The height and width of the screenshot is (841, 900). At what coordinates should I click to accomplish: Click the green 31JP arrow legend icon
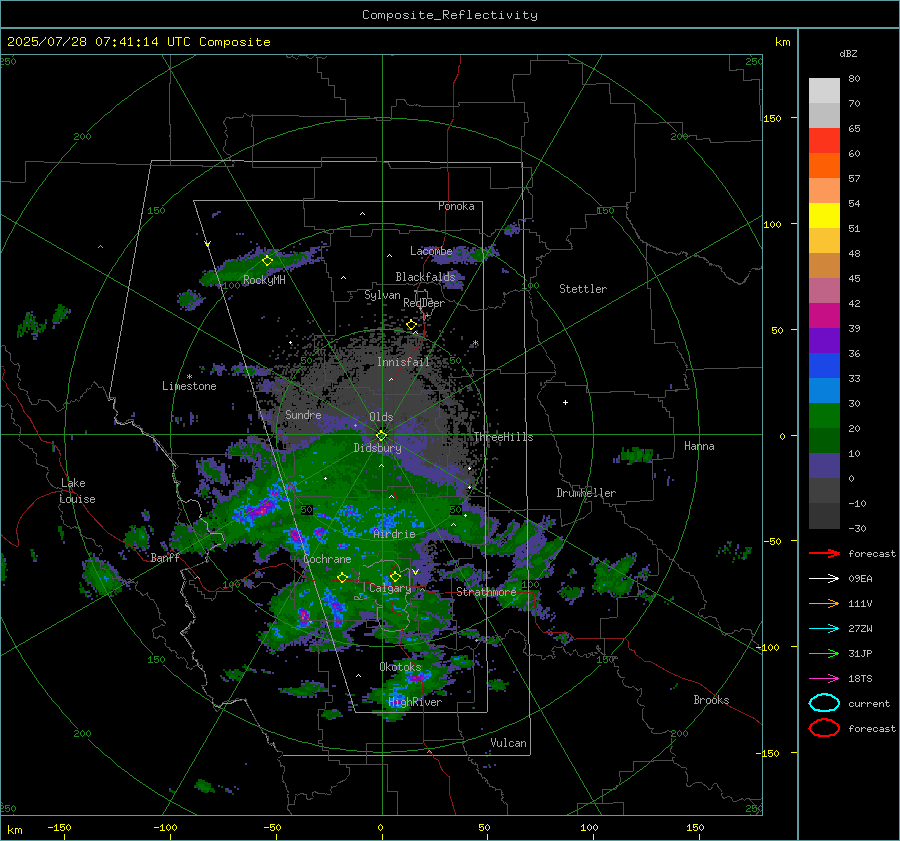click(824, 653)
